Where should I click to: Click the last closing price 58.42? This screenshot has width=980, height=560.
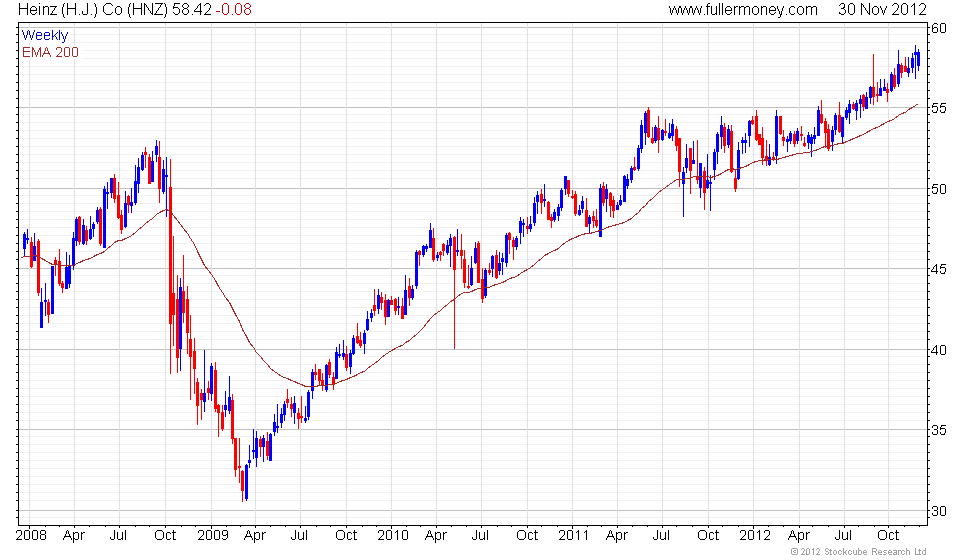click(x=192, y=9)
